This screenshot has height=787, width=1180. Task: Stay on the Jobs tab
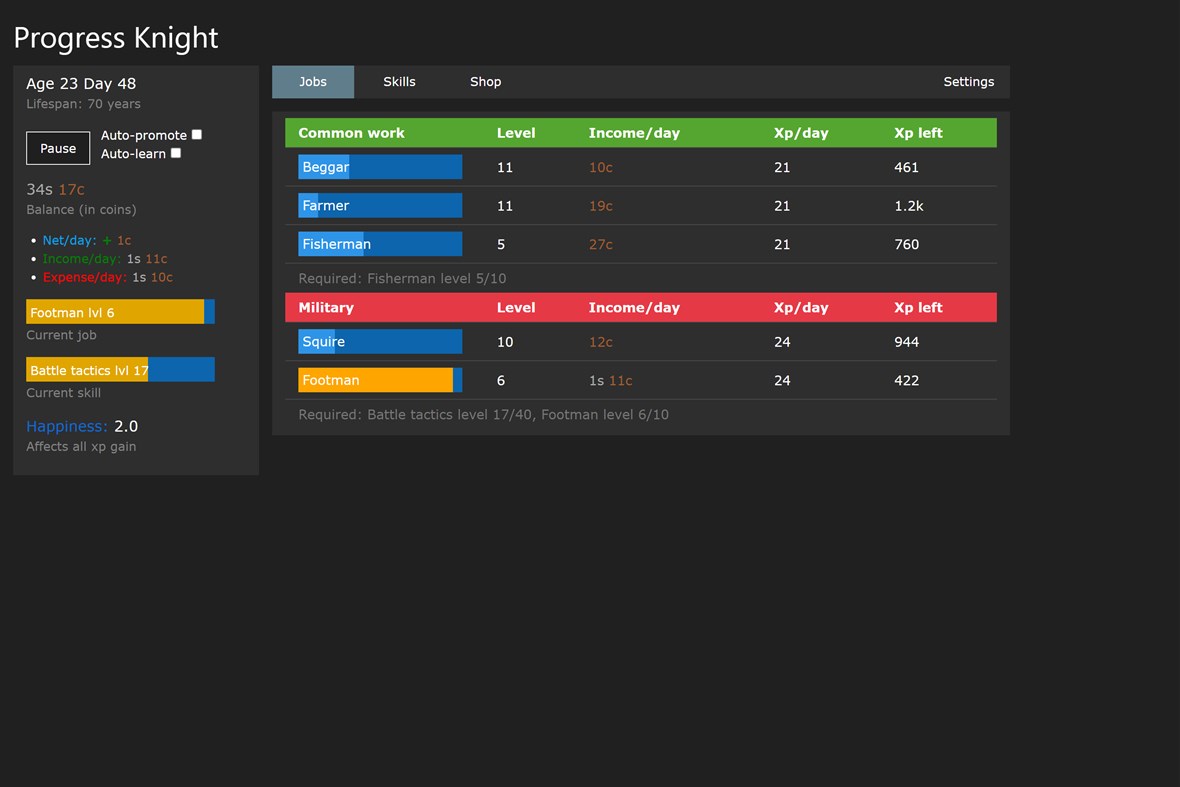(313, 81)
